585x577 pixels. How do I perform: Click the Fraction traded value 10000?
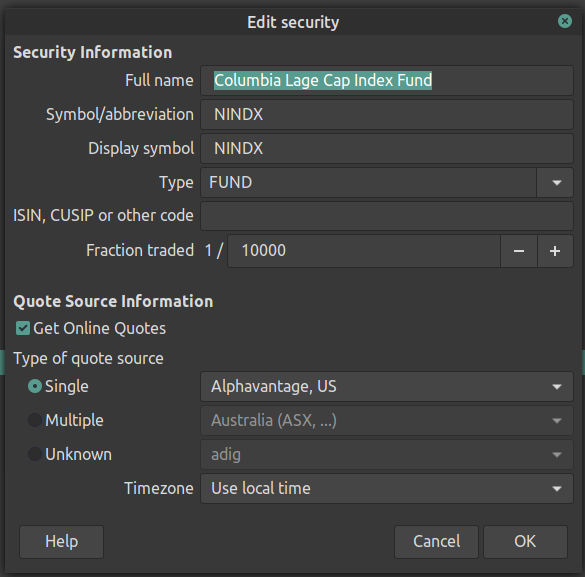tap(364, 251)
